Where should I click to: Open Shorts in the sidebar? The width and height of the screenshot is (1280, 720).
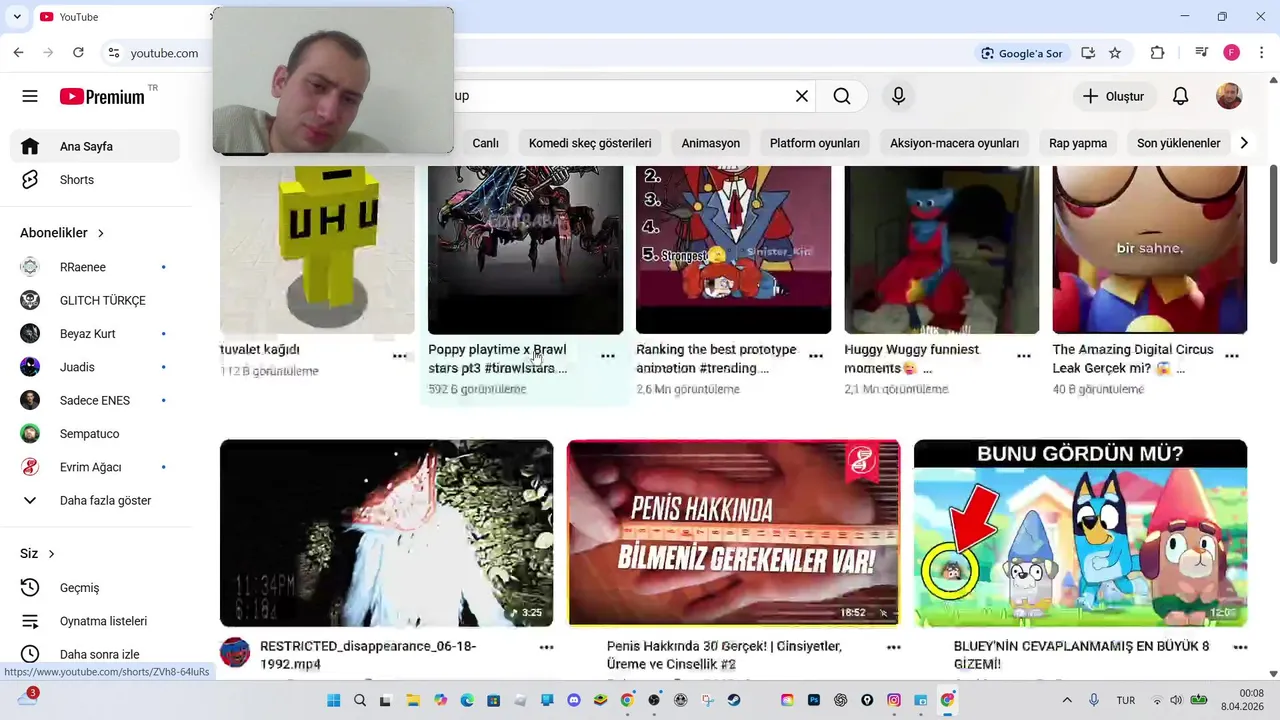coord(95,180)
